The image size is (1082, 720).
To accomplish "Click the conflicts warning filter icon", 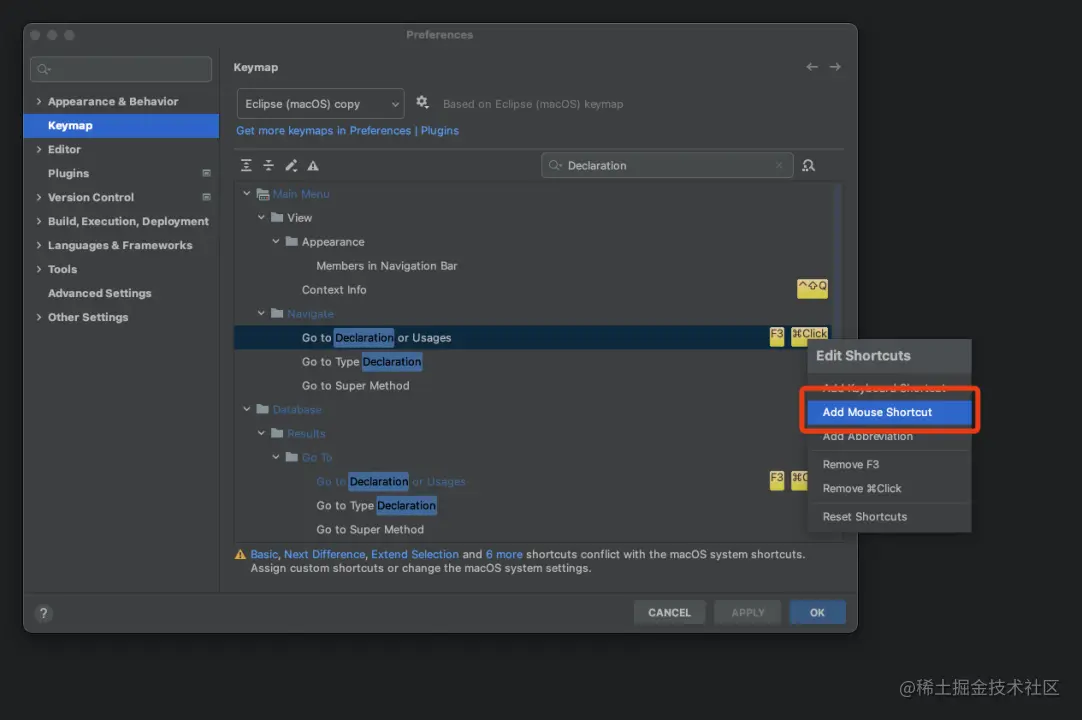I will [x=313, y=166].
